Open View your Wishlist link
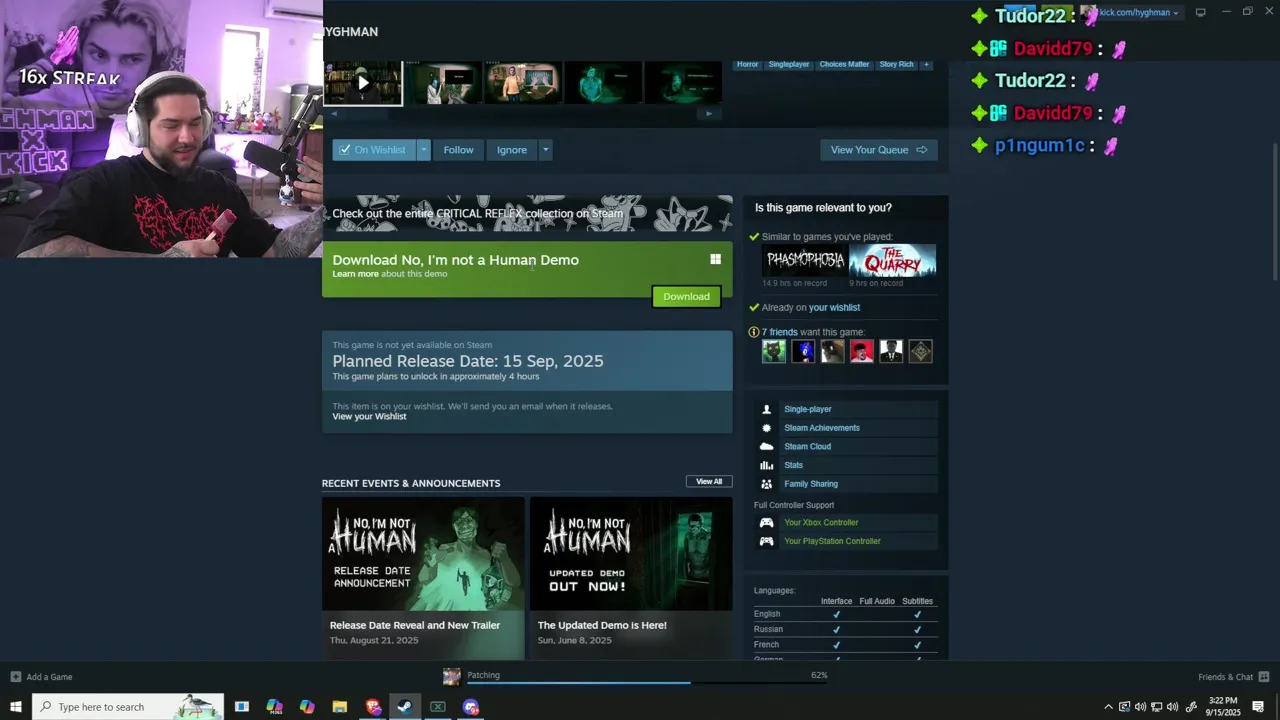This screenshot has width=1280, height=720. click(369, 416)
